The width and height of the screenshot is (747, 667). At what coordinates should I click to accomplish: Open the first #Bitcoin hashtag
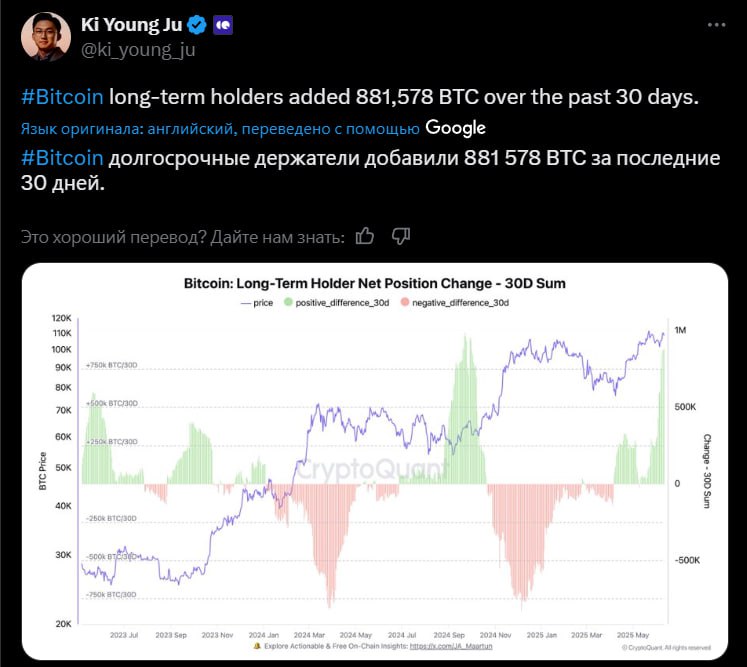pyautogui.click(x=62, y=97)
